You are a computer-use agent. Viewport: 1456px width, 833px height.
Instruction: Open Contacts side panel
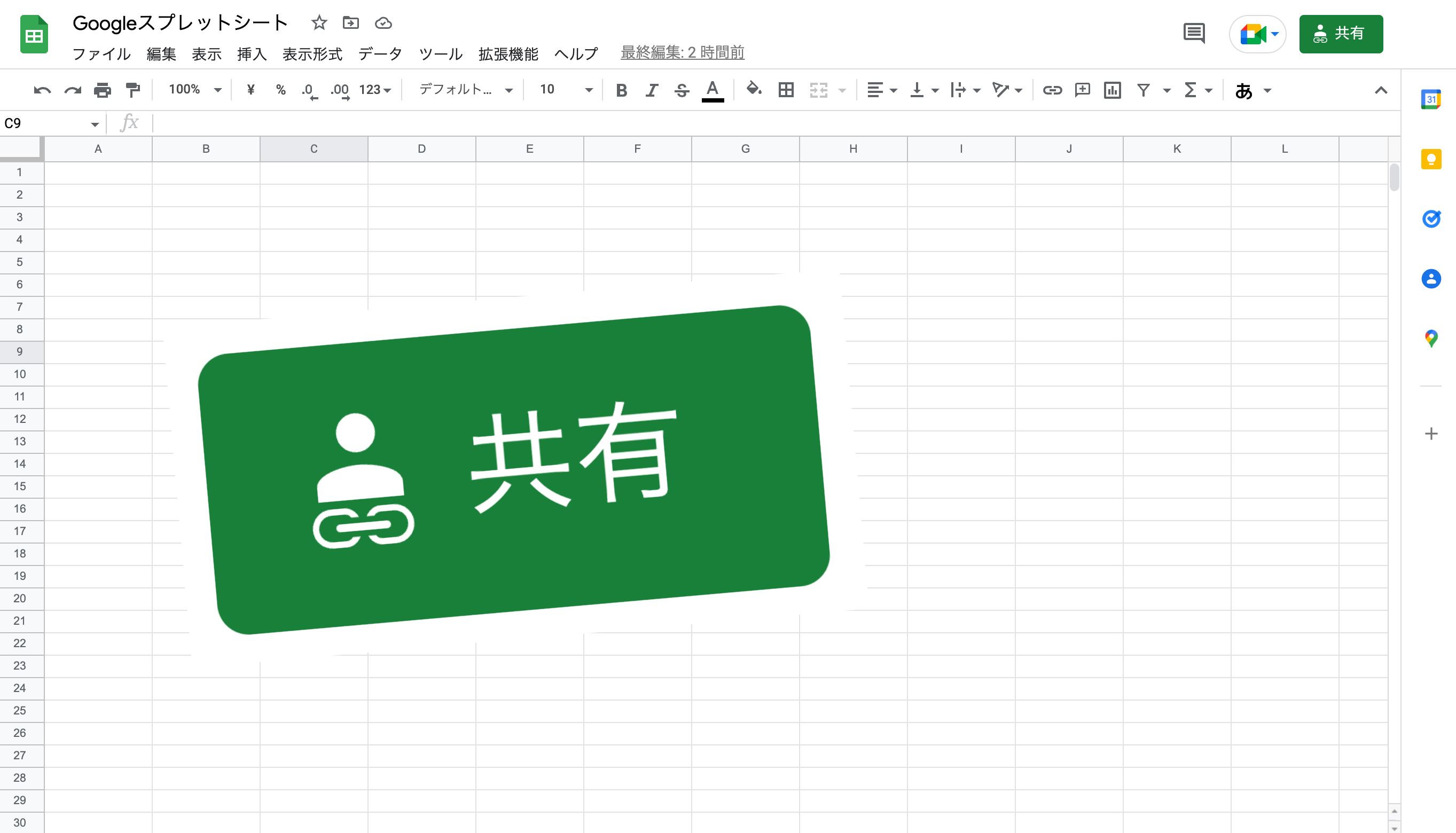(1431, 279)
